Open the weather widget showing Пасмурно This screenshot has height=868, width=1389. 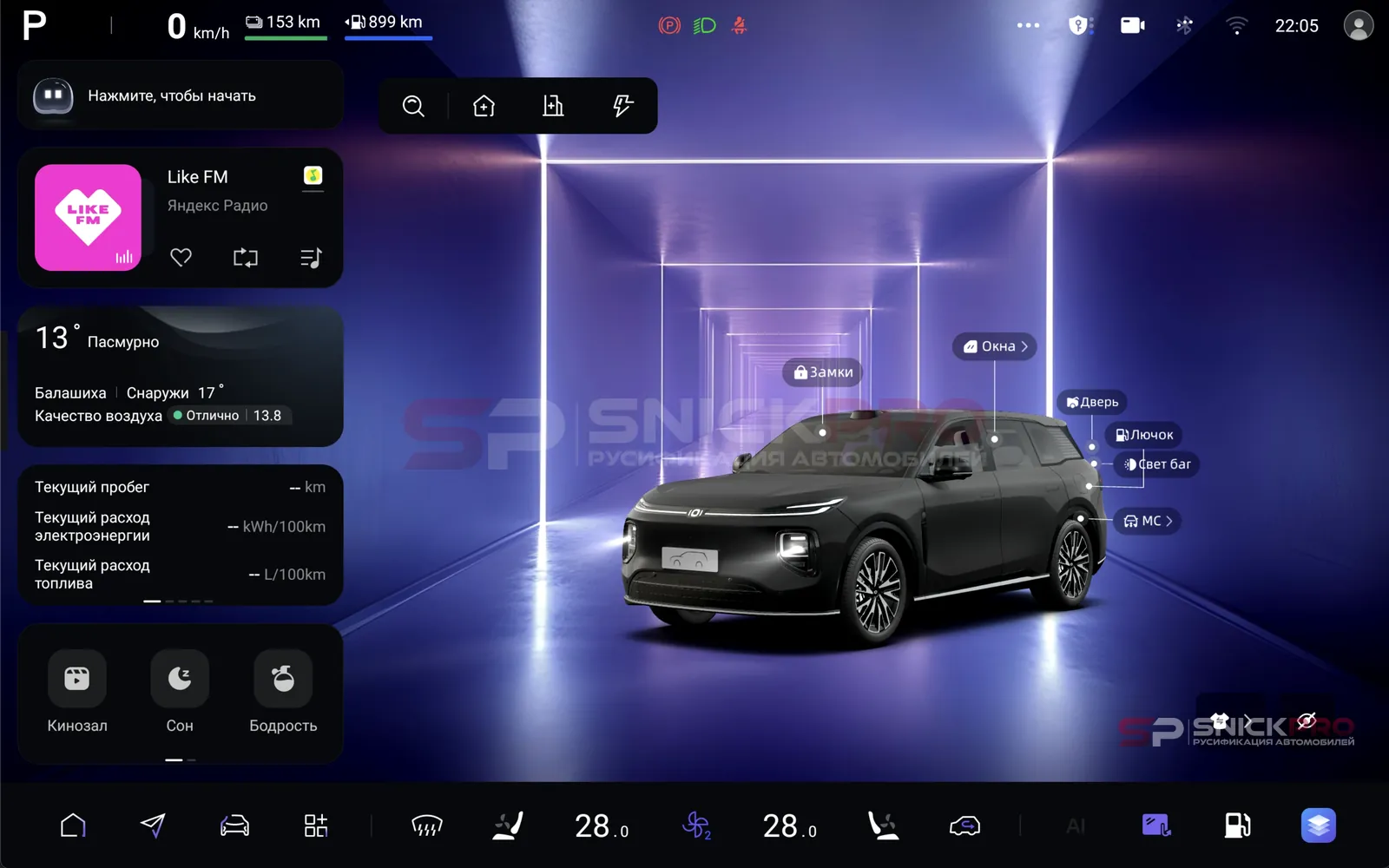point(180,377)
